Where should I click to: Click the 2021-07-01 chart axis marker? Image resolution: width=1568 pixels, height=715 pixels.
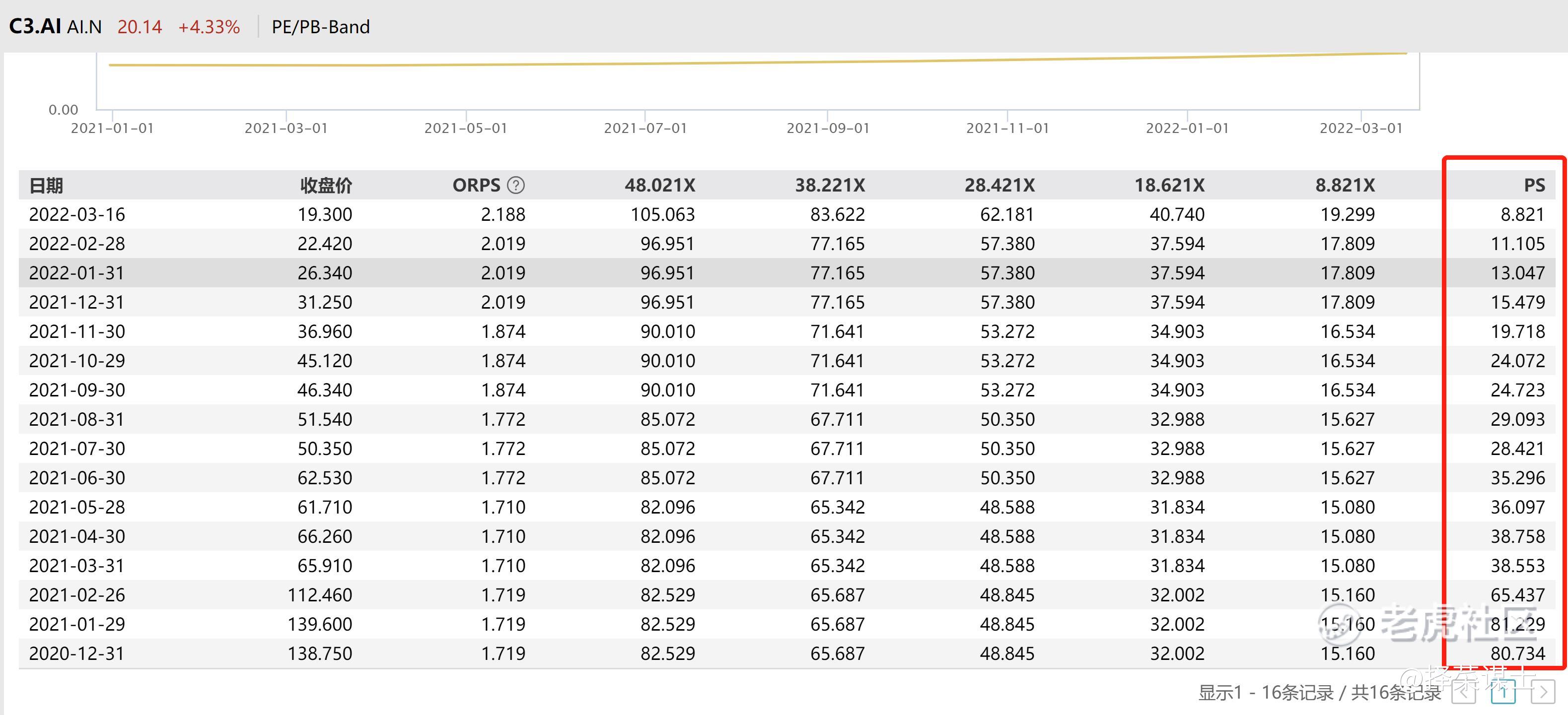tap(645, 128)
